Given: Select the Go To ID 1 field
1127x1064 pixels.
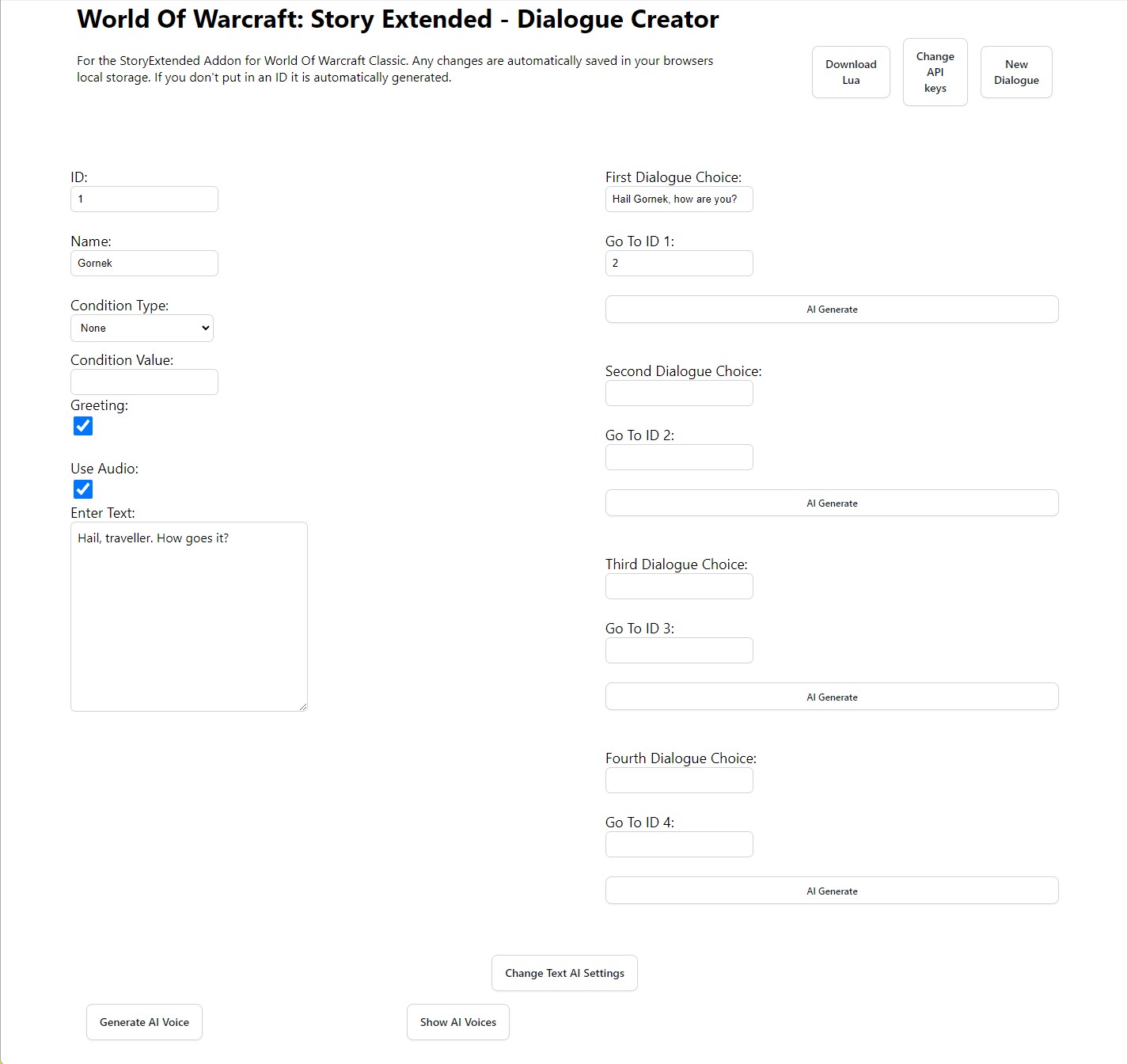Looking at the screenshot, I should coord(679,264).
